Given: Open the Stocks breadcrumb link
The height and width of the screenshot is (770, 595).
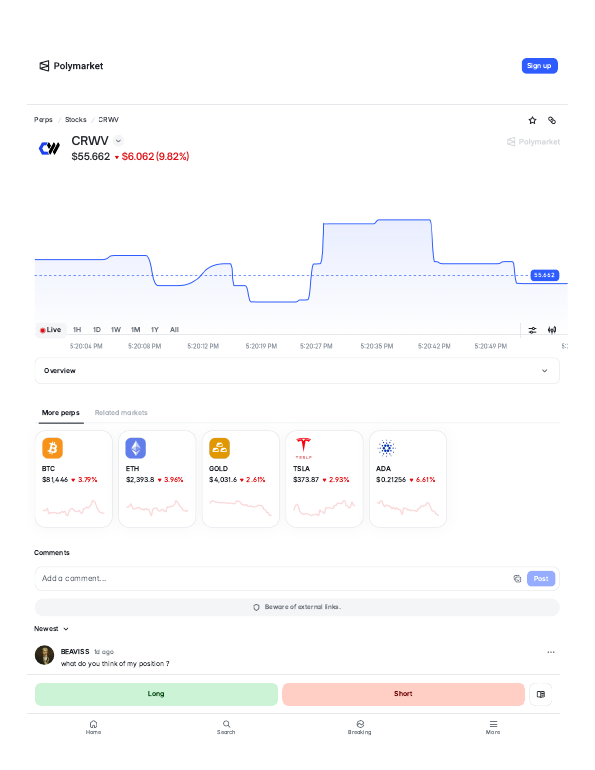Looking at the screenshot, I should (x=76, y=119).
